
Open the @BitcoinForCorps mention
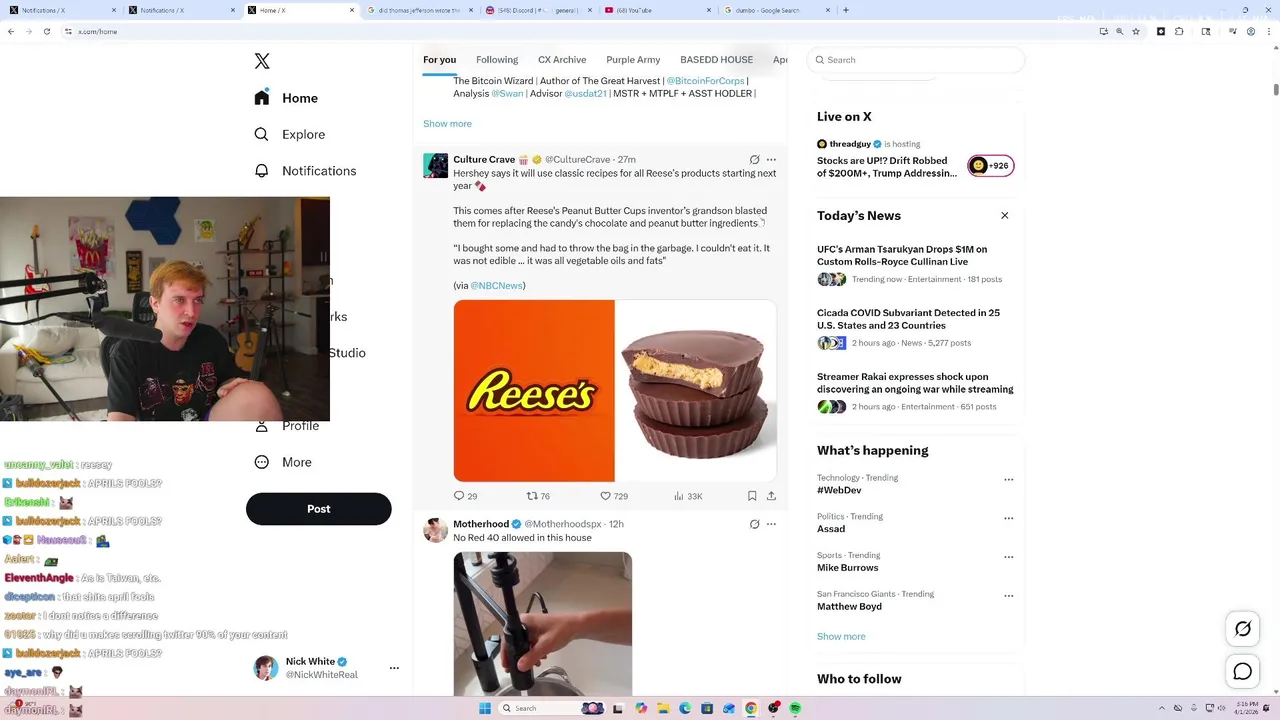(705, 81)
